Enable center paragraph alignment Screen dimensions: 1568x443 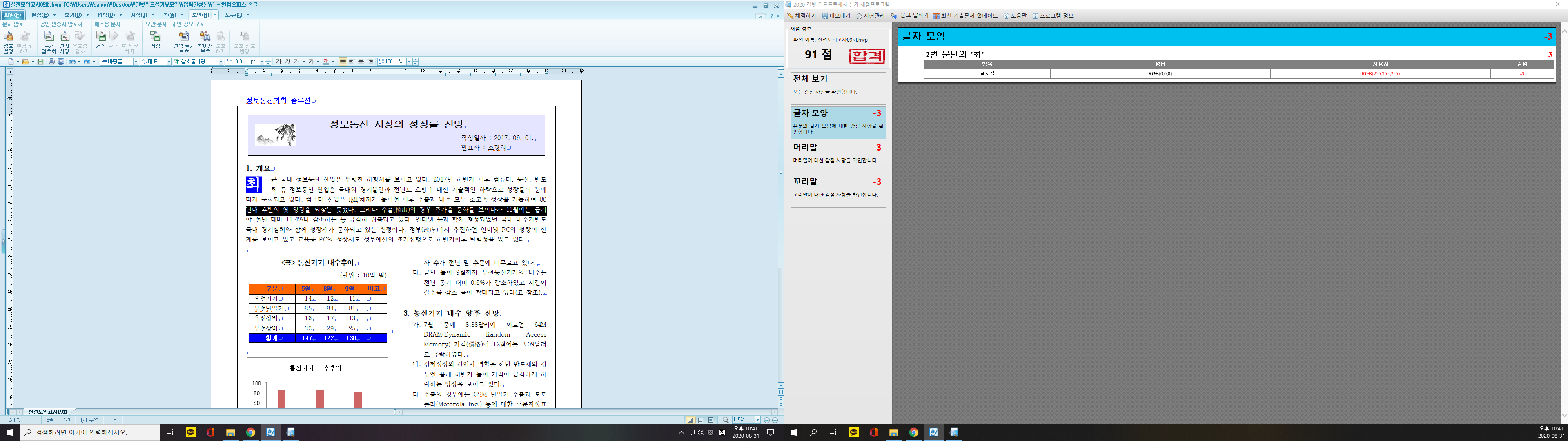tap(361, 61)
